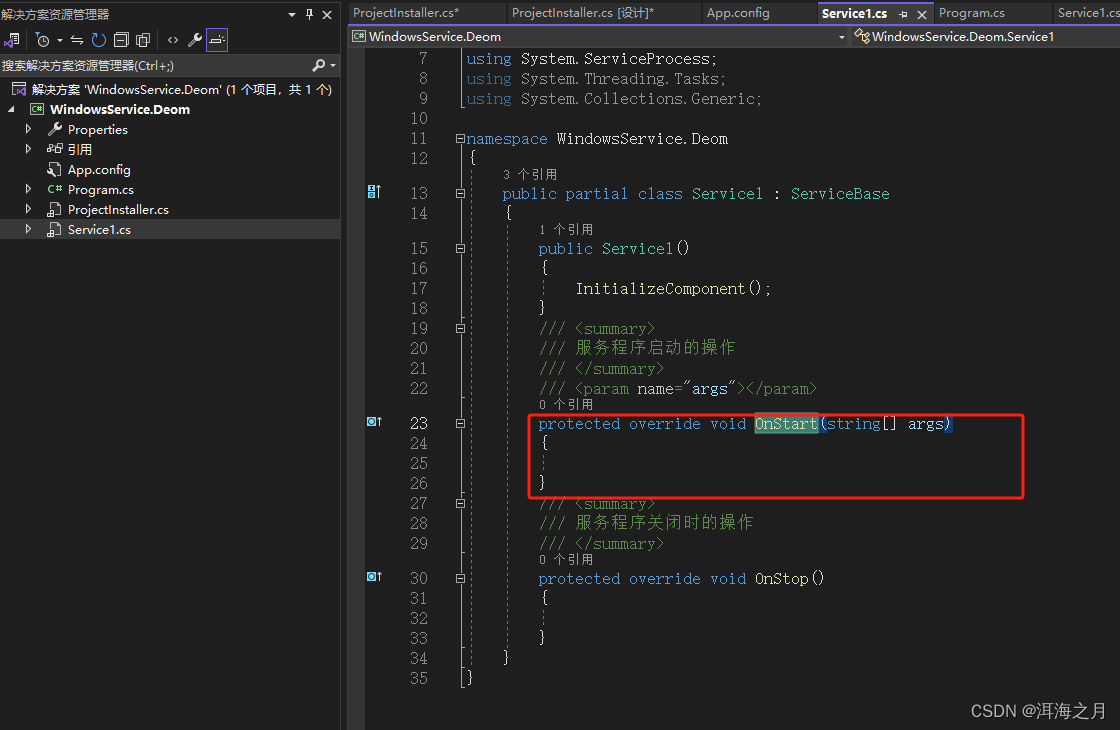1120x730 pixels.
Task: Click the override margin icon at line 23
Action: coord(374,421)
